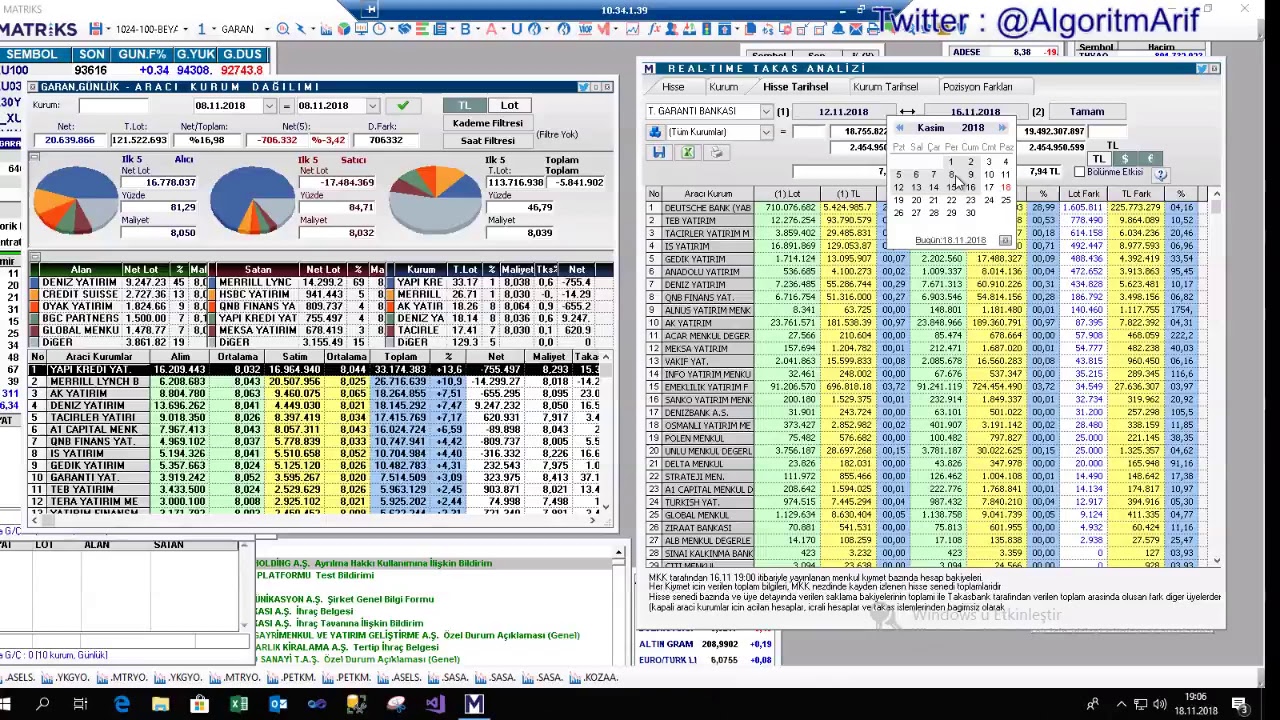This screenshot has height=720, width=1280.
Task: Save takas analysis with the floppy icon
Action: pyautogui.click(x=659, y=152)
